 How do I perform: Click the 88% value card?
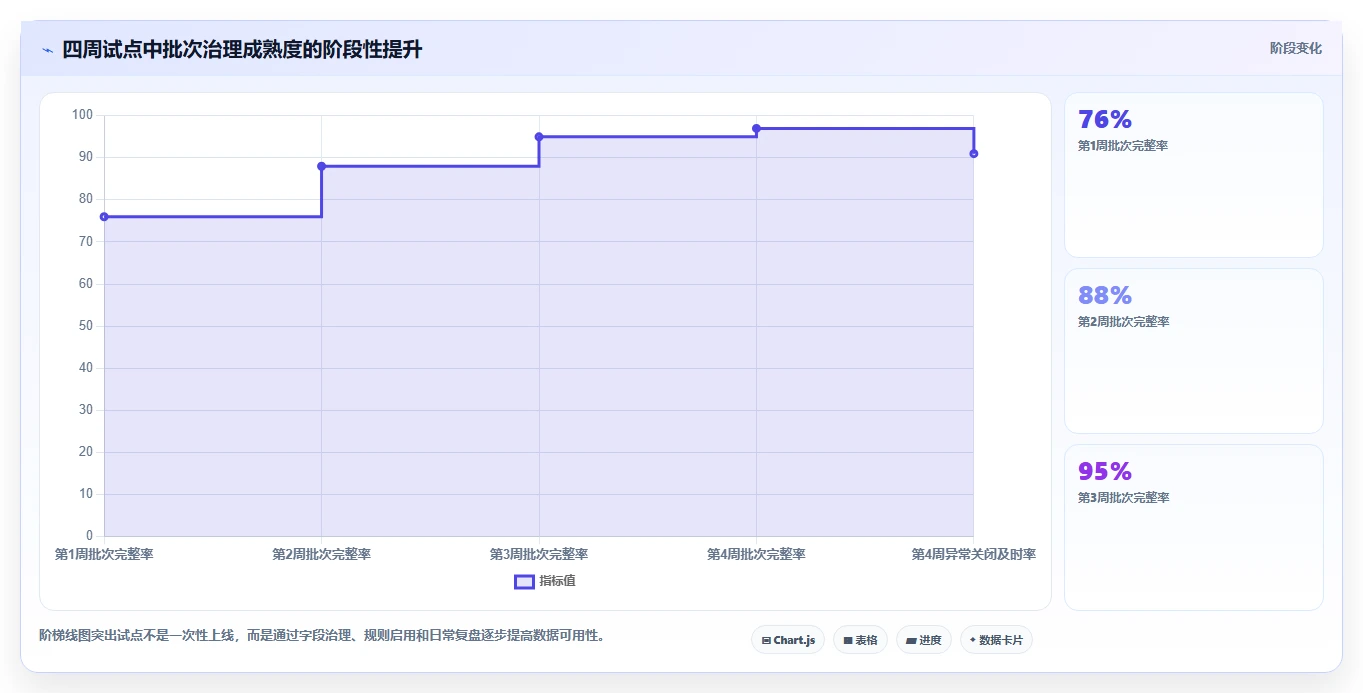tap(1194, 351)
